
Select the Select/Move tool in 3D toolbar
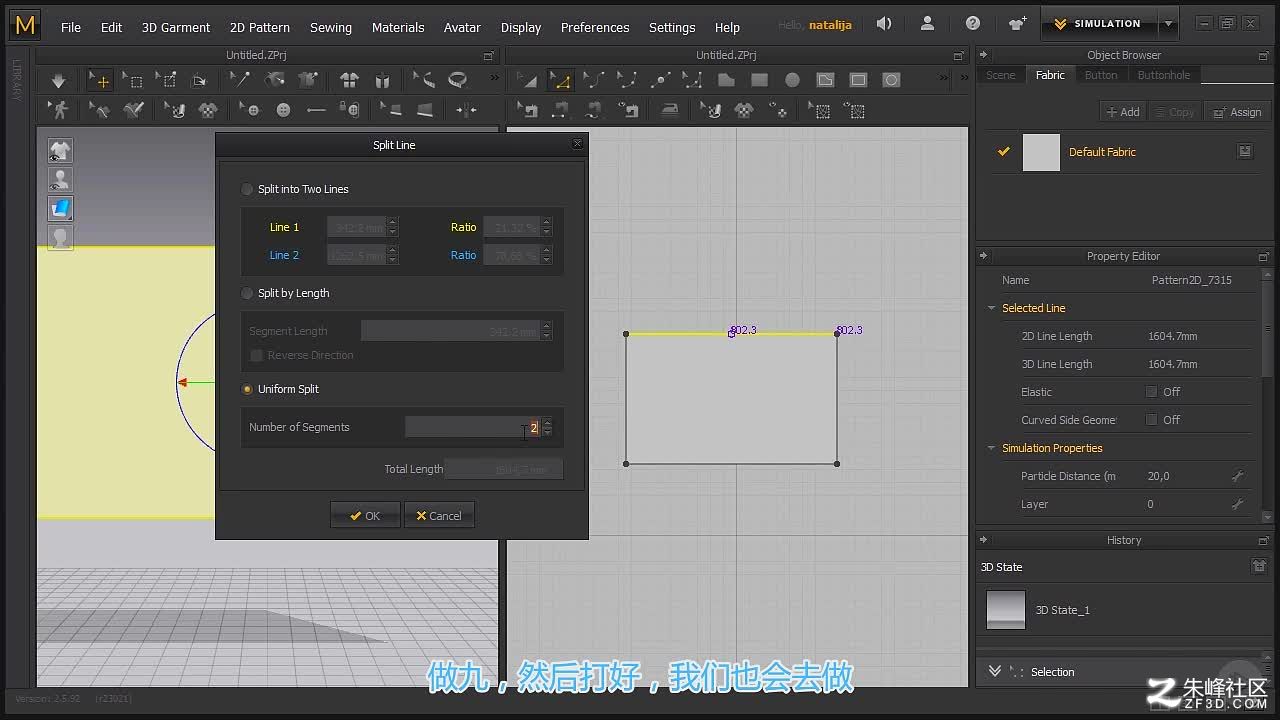pyautogui.click(x=99, y=80)
